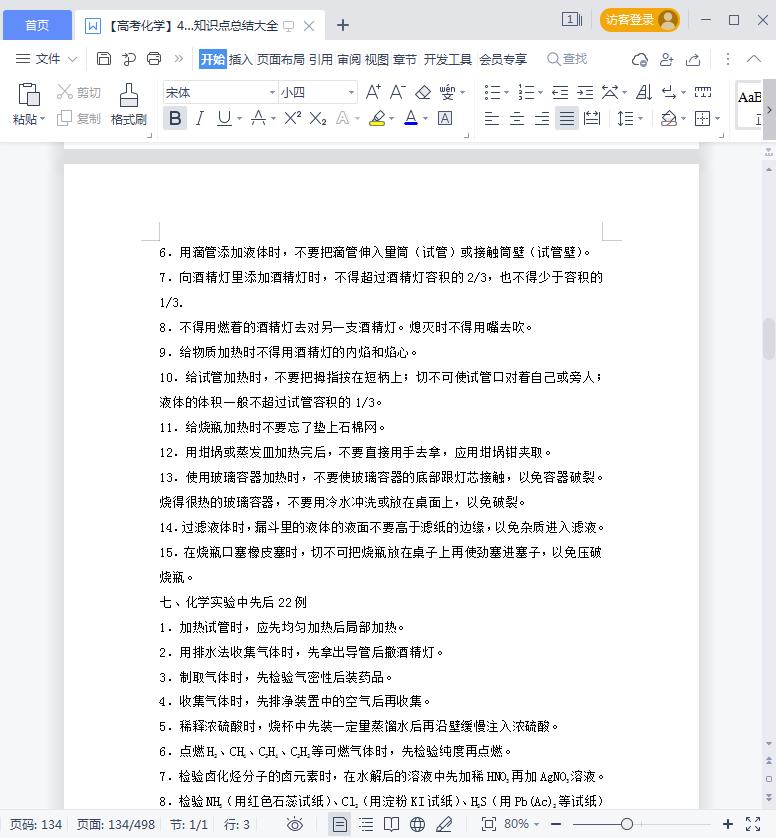776x838 pixels.
Task: Decrease font size with A- icon
Action: (x=398, y=92)
